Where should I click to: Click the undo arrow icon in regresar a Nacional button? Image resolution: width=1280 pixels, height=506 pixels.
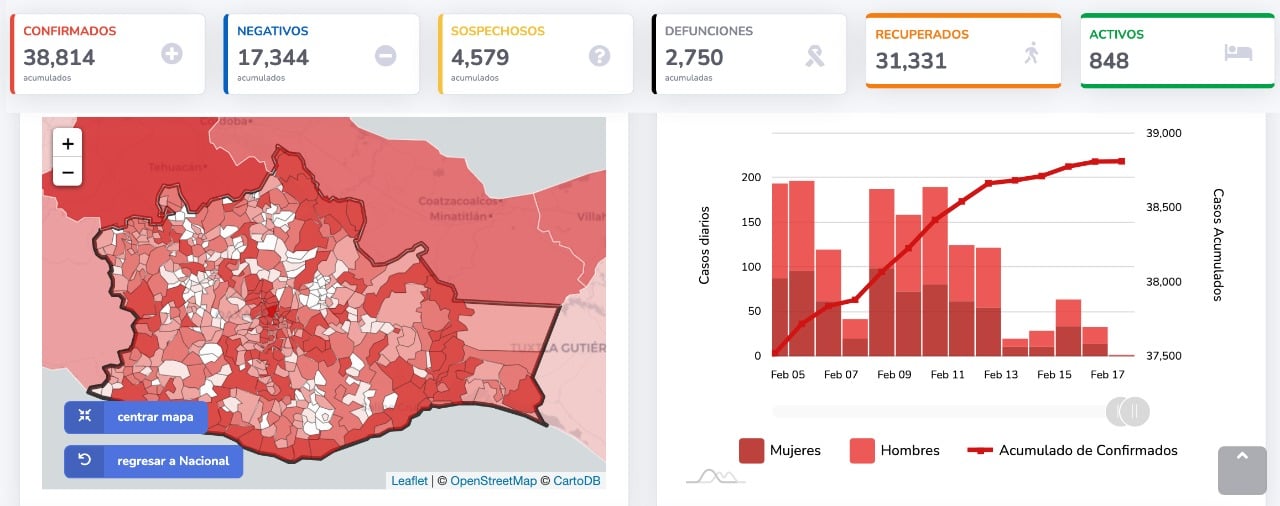84,461
